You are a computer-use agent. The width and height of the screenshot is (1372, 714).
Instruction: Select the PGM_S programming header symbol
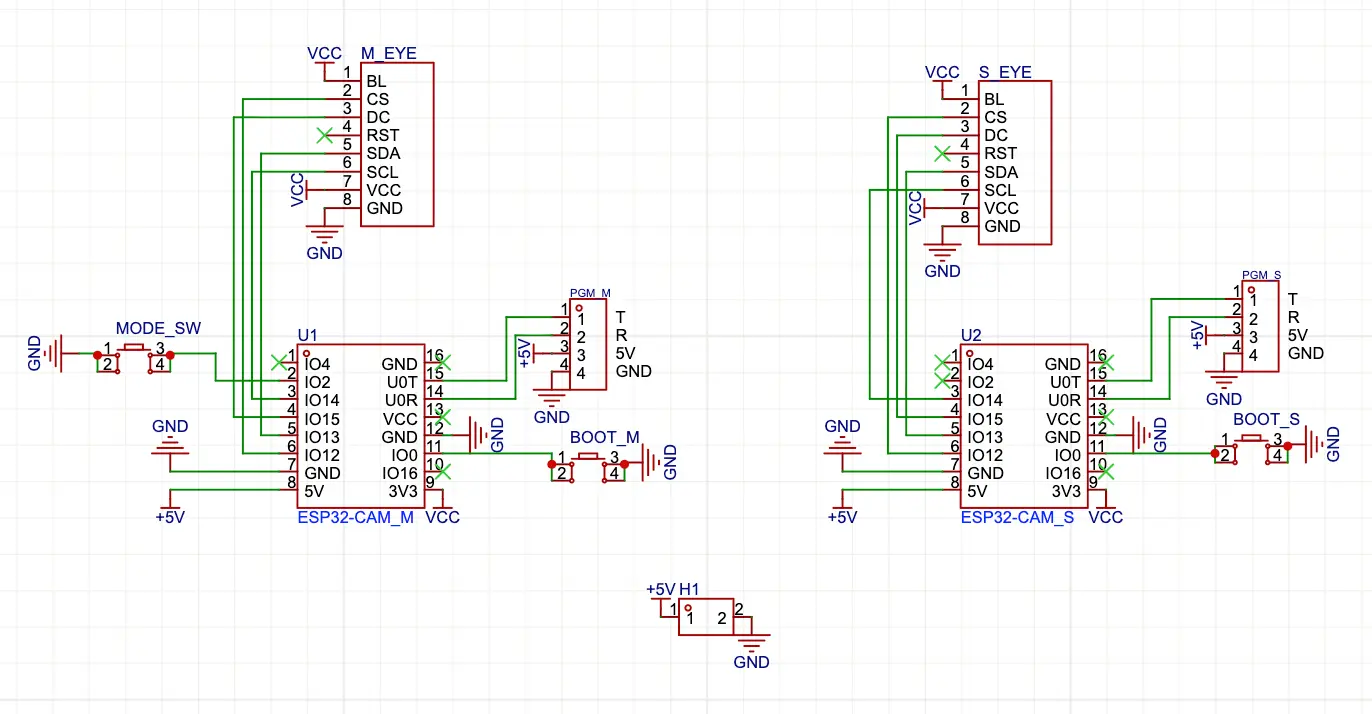(1260, 325)
